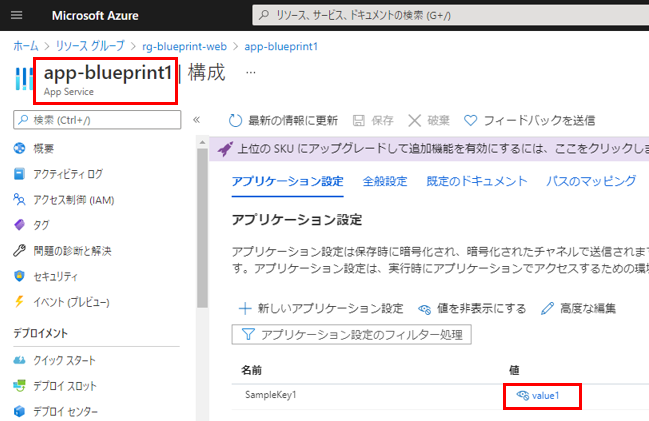Screen dimensions: 649x421
Task: Click the plus icon for new setting
Action: point(245,308)
